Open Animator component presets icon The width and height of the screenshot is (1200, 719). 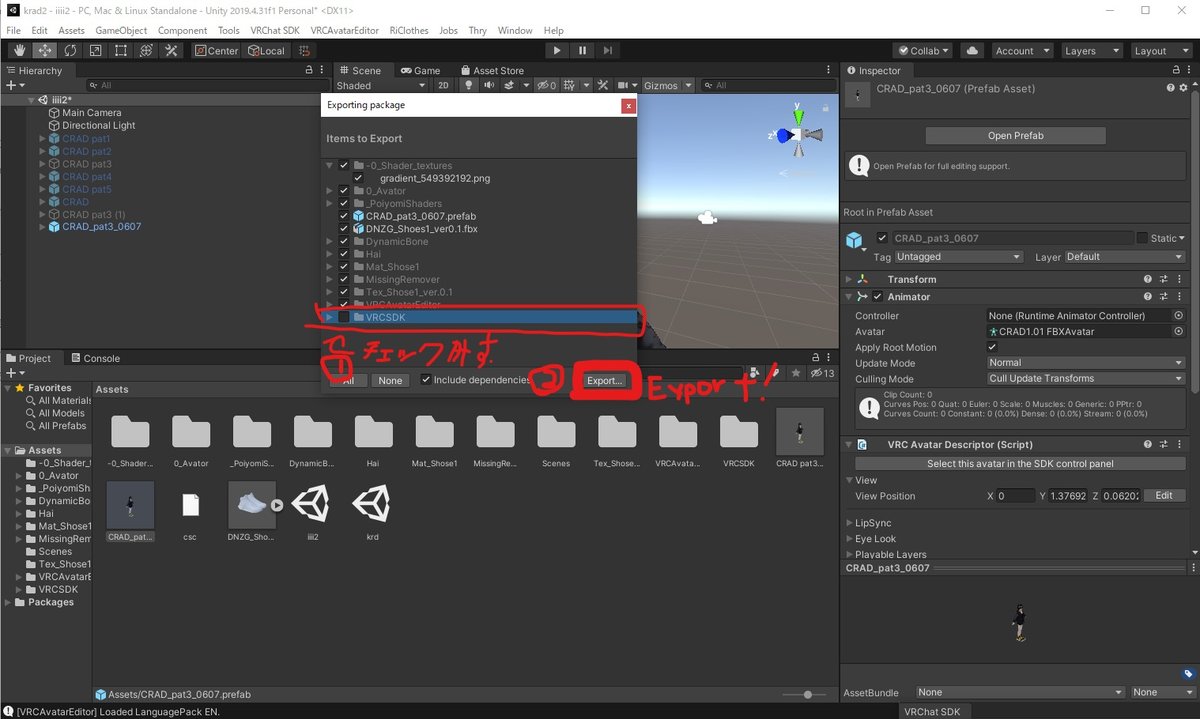coord(1163,297)
